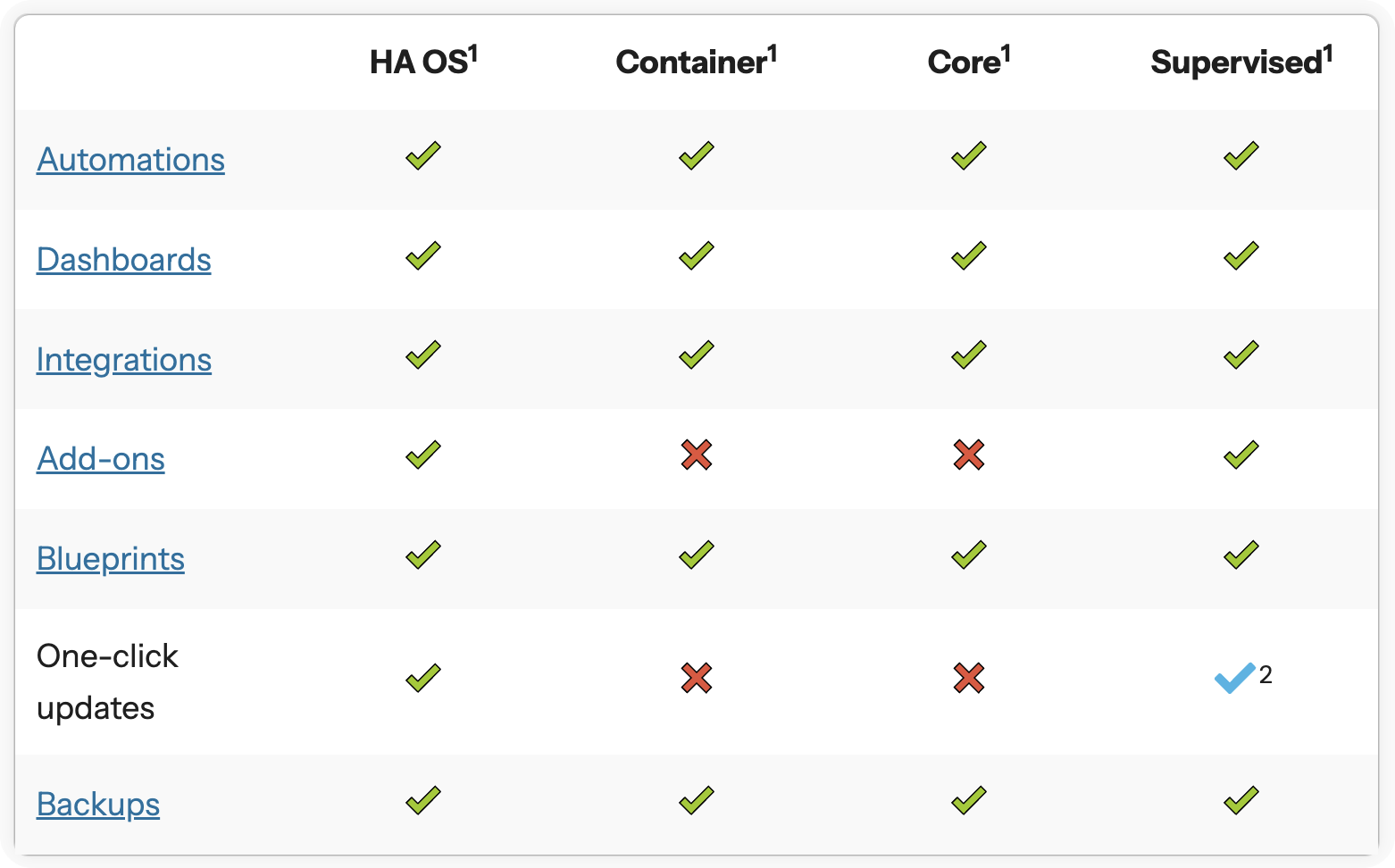Image resolution: width=1395 pixels, height=868 pixels.
Task: Click the green check for Core Backups
Action: click(x=969, y=799)
